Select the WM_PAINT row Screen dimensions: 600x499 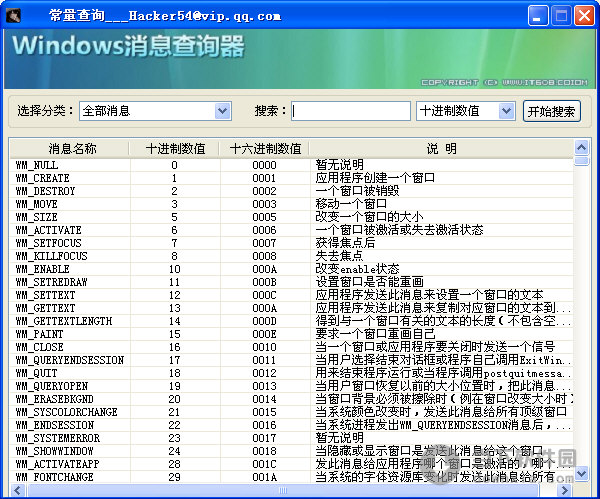point(292,334)
